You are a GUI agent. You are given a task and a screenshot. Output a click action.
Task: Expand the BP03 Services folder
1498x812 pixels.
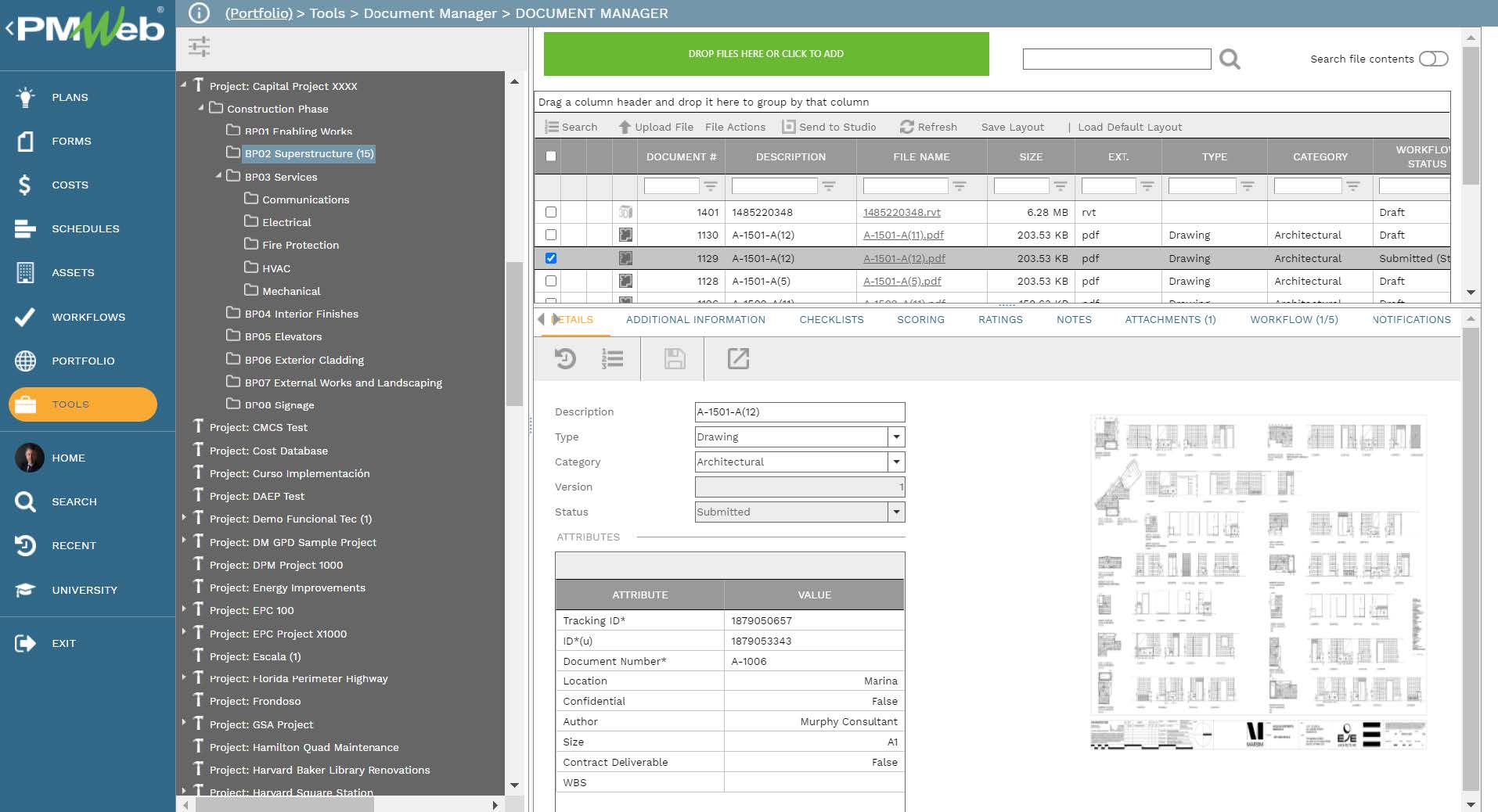pos(219,177)
